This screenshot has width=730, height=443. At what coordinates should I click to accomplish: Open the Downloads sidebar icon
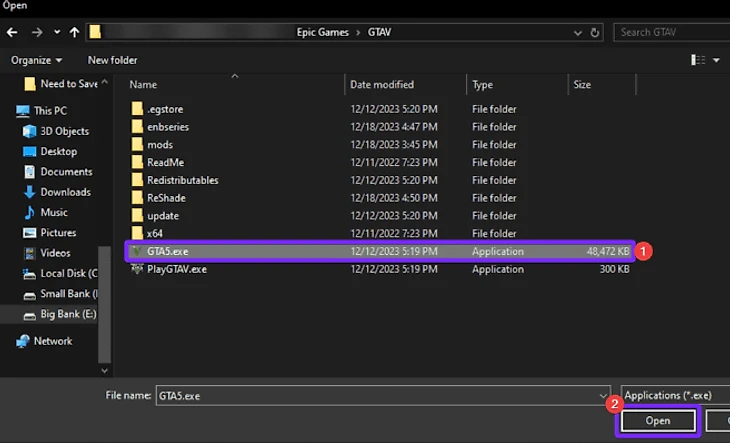[29, 192]
